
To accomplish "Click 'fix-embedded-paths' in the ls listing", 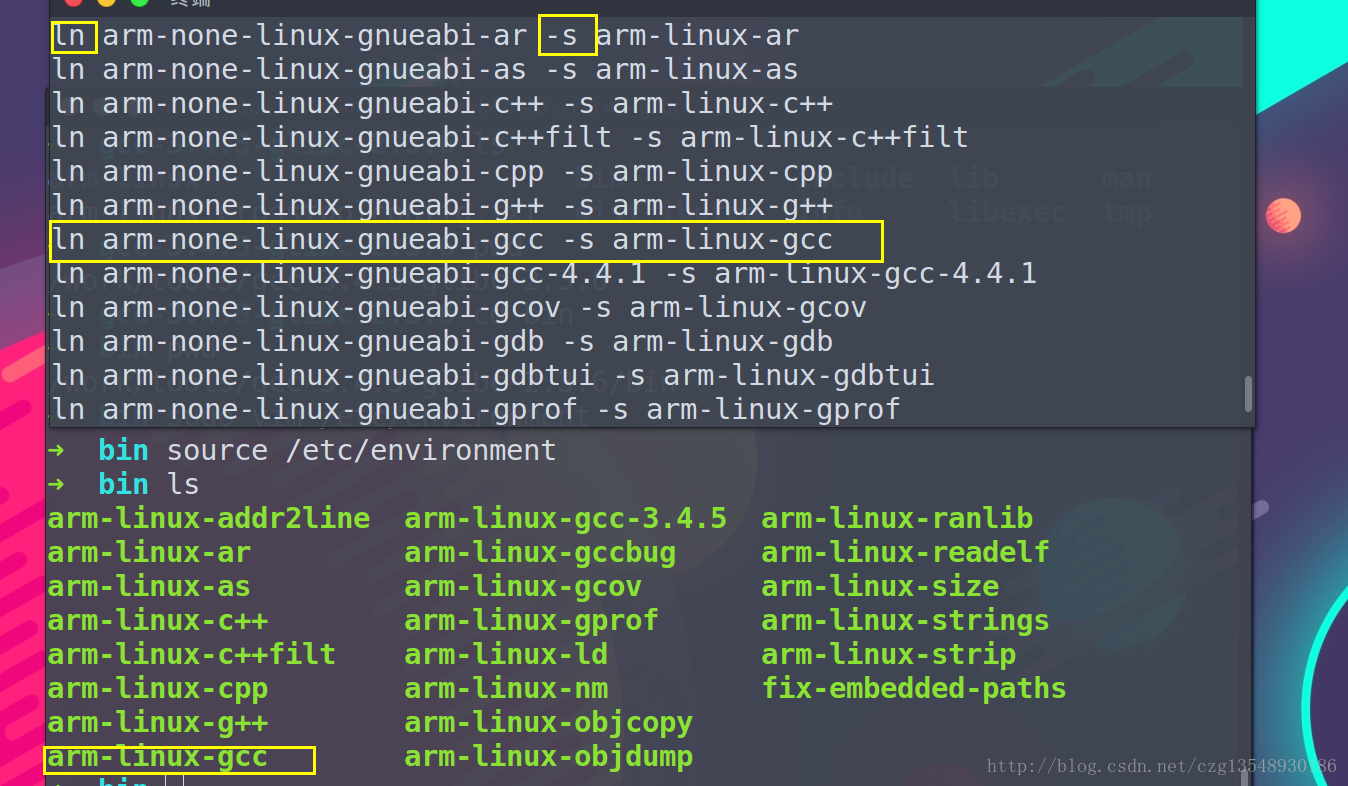I will coord(914,688).
